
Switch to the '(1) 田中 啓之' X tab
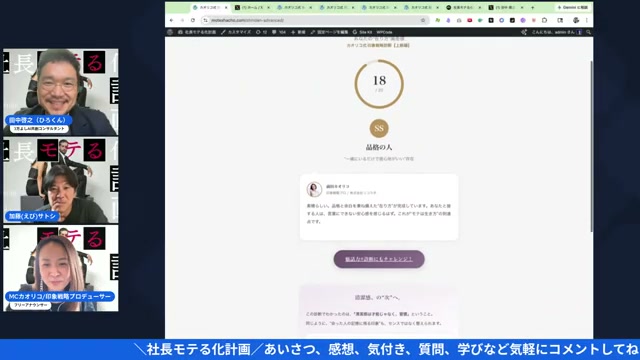tap(507, 7)
